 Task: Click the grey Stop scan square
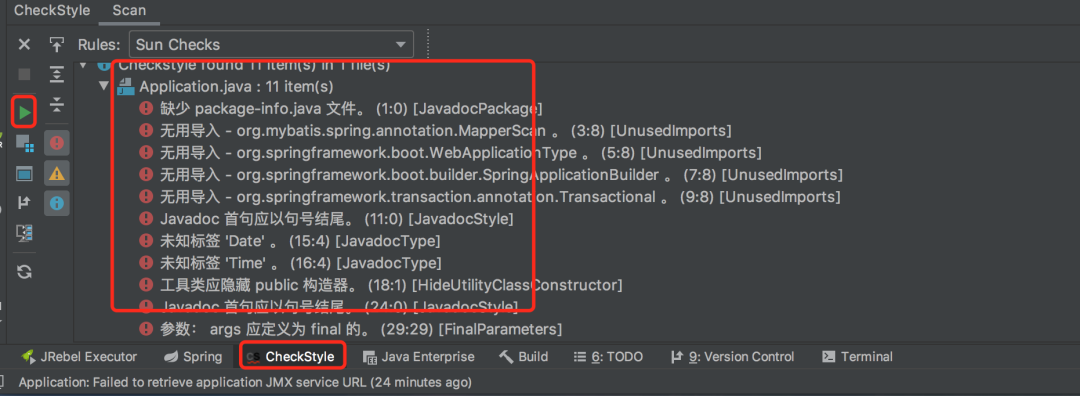[24, 74]
